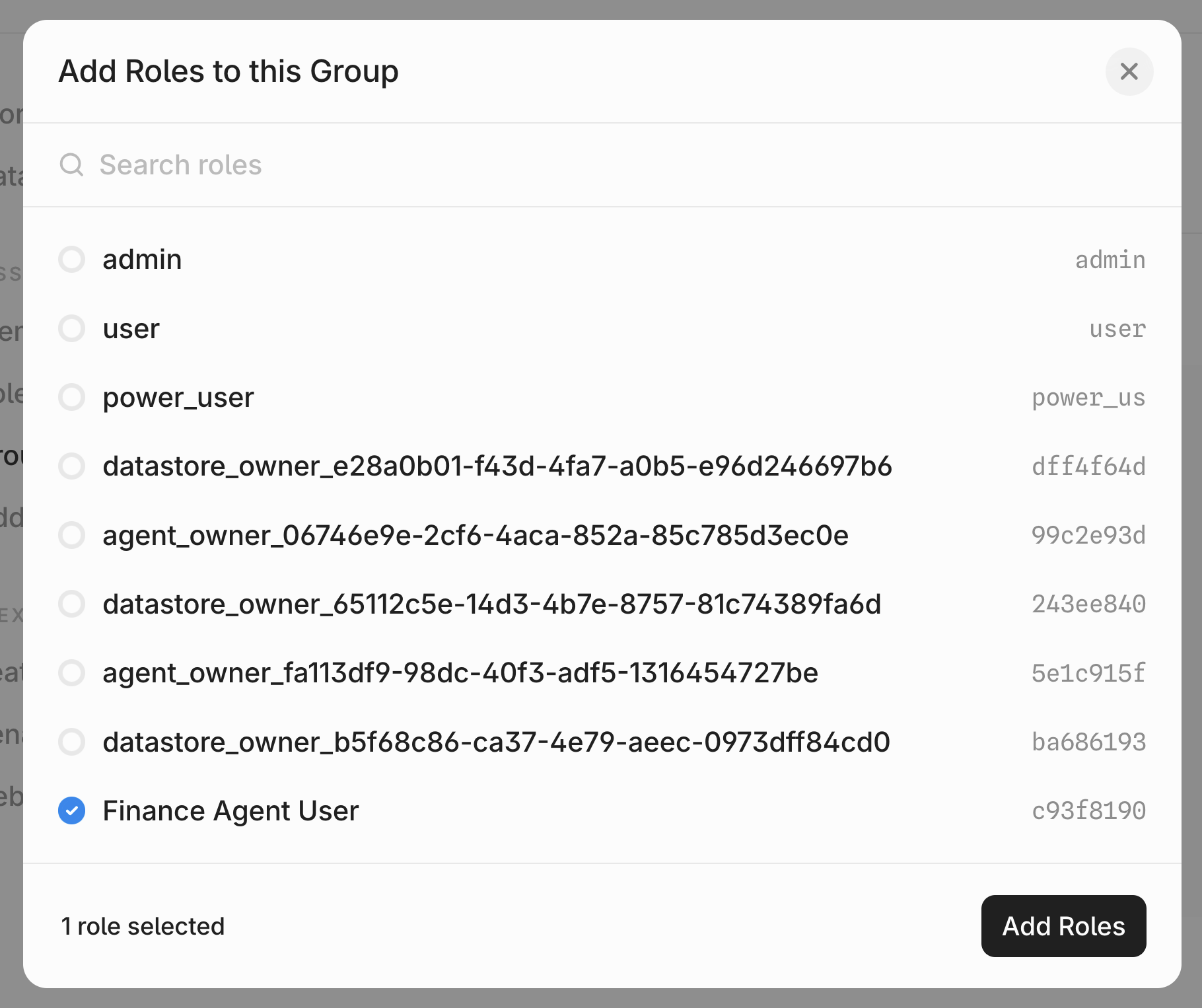Viewport: 1202px width, 1008px height.
Task: Close the Add Roles dialog
Action: click(1129, 71)
